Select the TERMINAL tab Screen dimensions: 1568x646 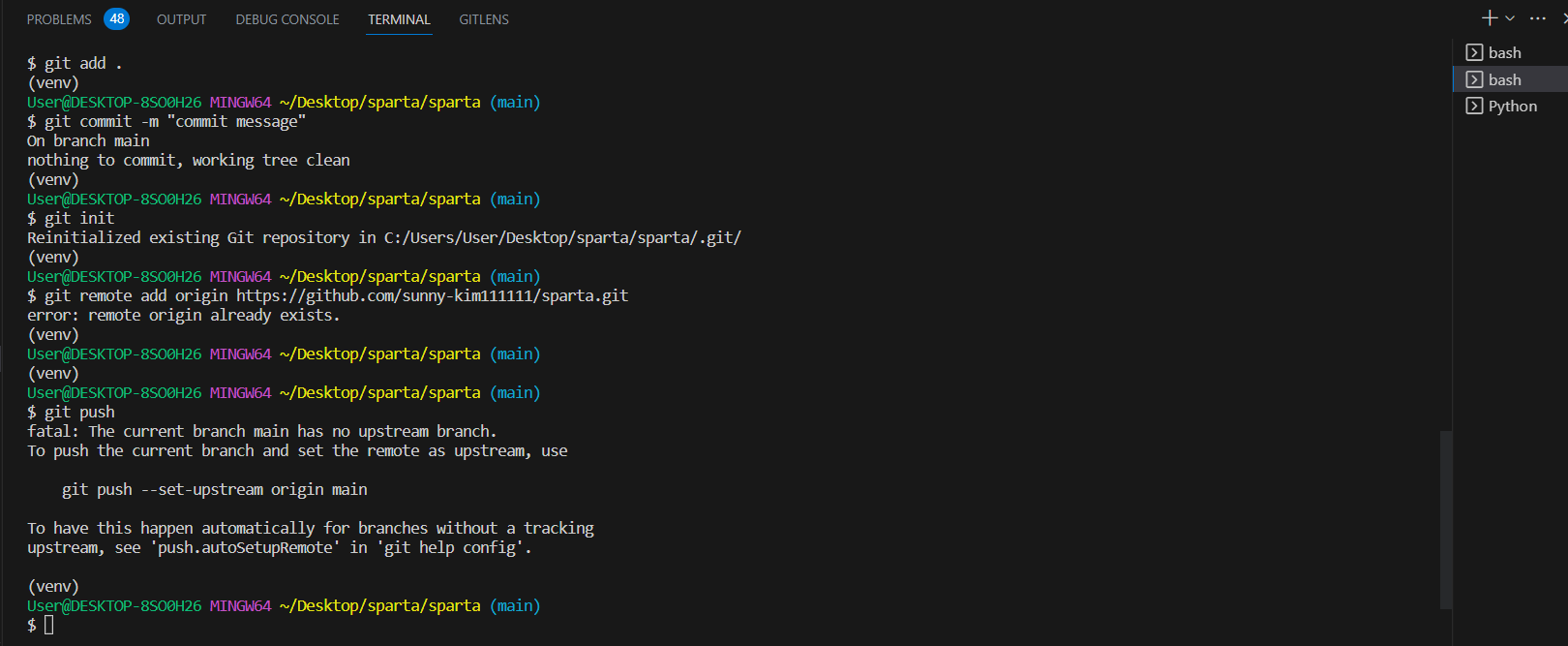(399, 19)
